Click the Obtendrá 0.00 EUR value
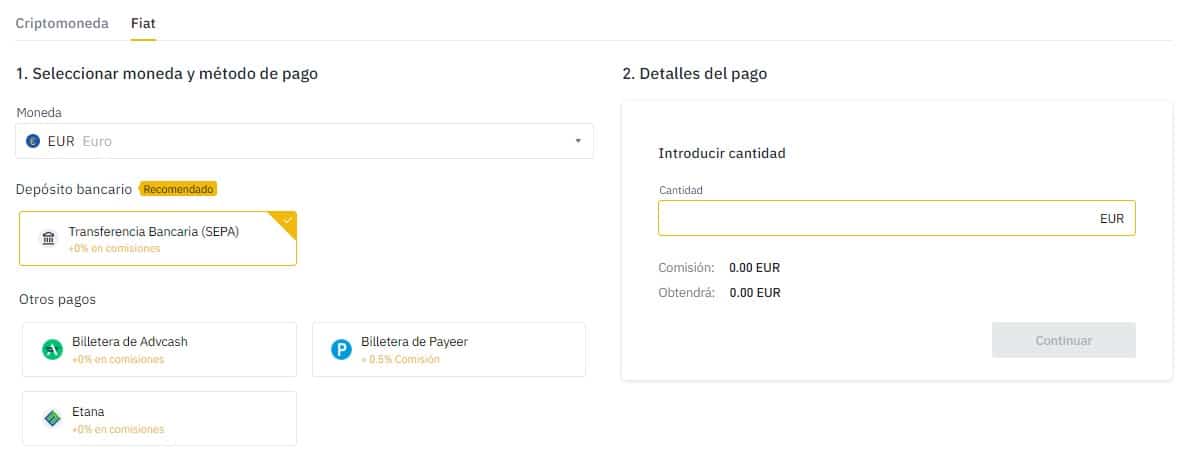Screen dimensions: 1188x461 [x=755, y=293]
